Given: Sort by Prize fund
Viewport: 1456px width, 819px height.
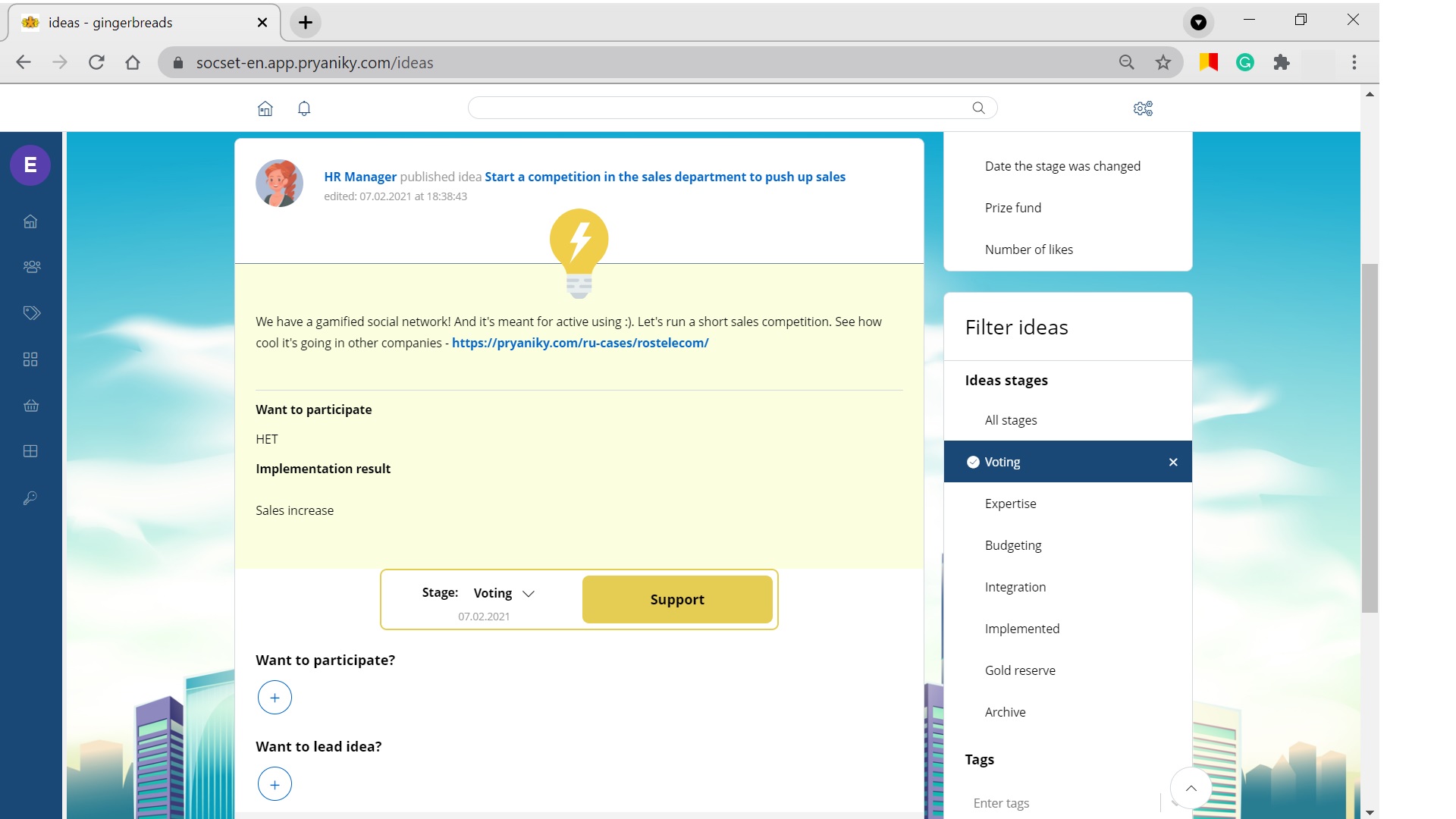Looking at the screenshot, I should [x=1012, y=208].
